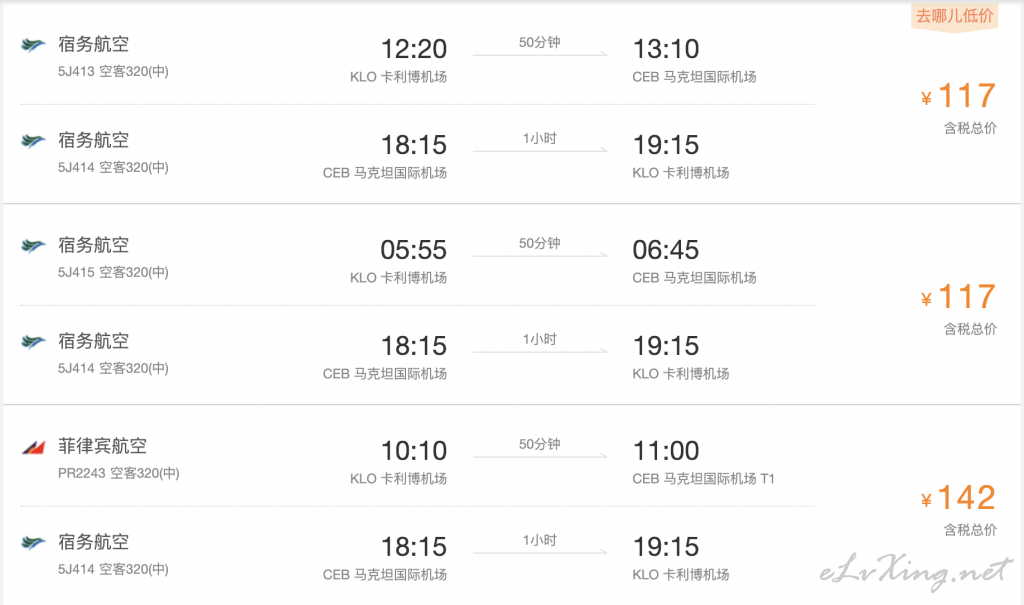Click flight number 5J413 空客320(中)

[113, 72]
